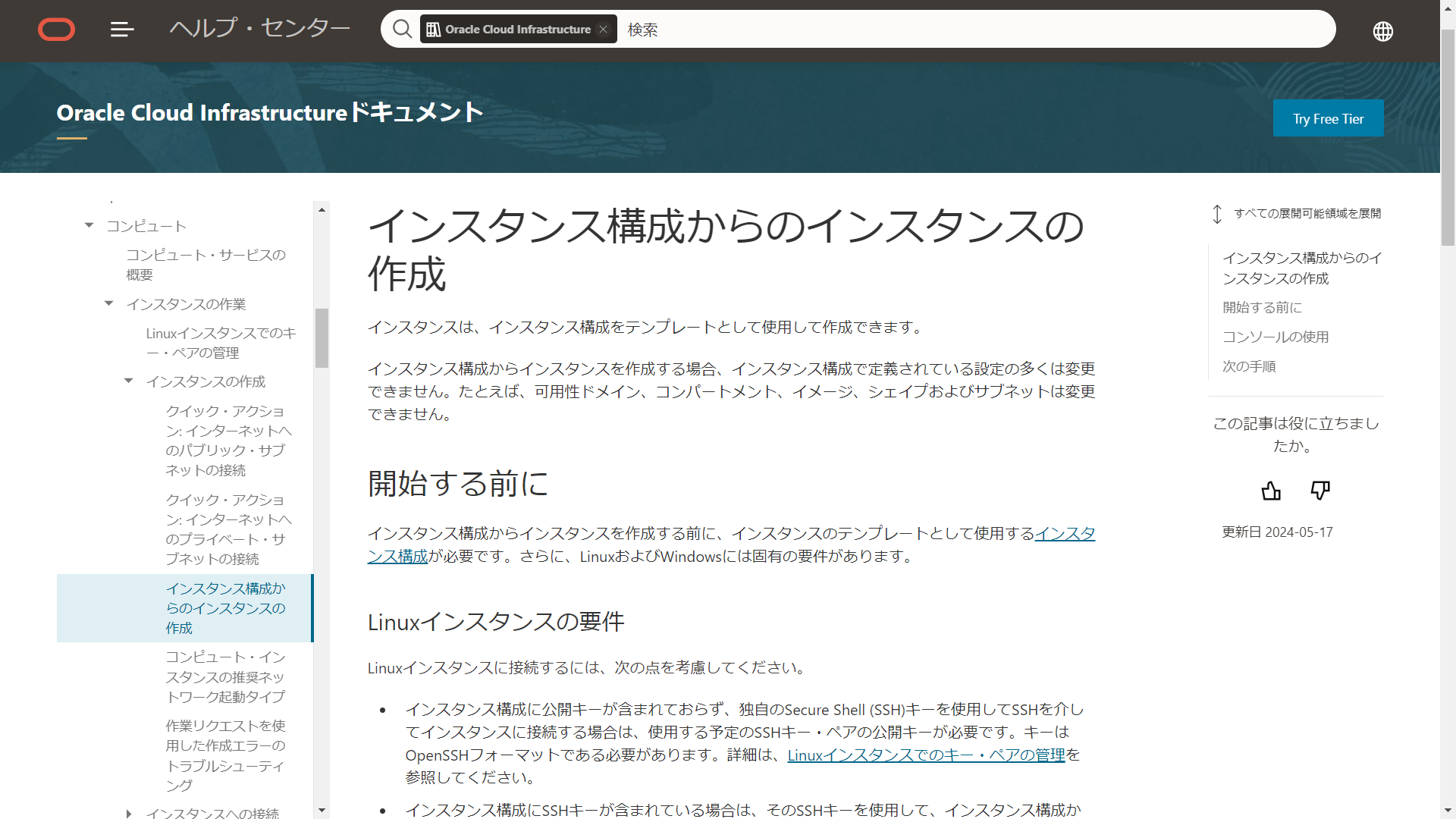Click the search magnifier icon
Screen dimensions: 1456x819
402,30
